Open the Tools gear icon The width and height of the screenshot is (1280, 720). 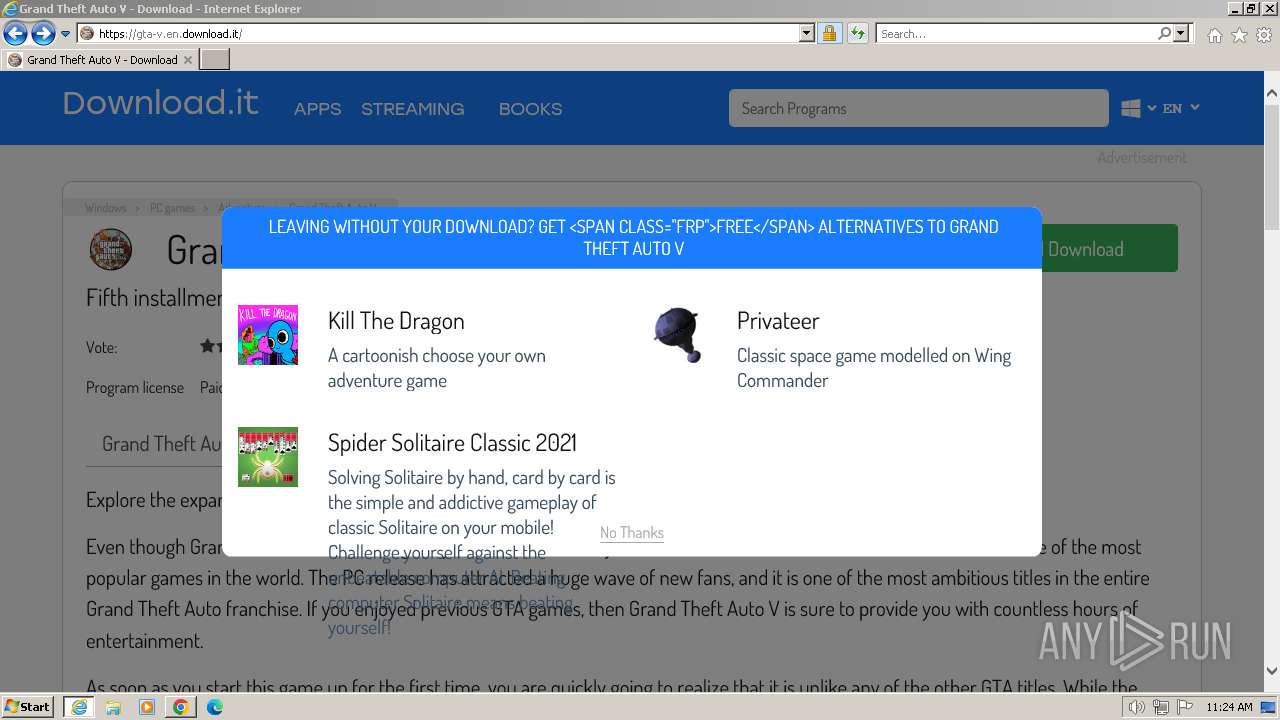click(x=1264, y=35)
